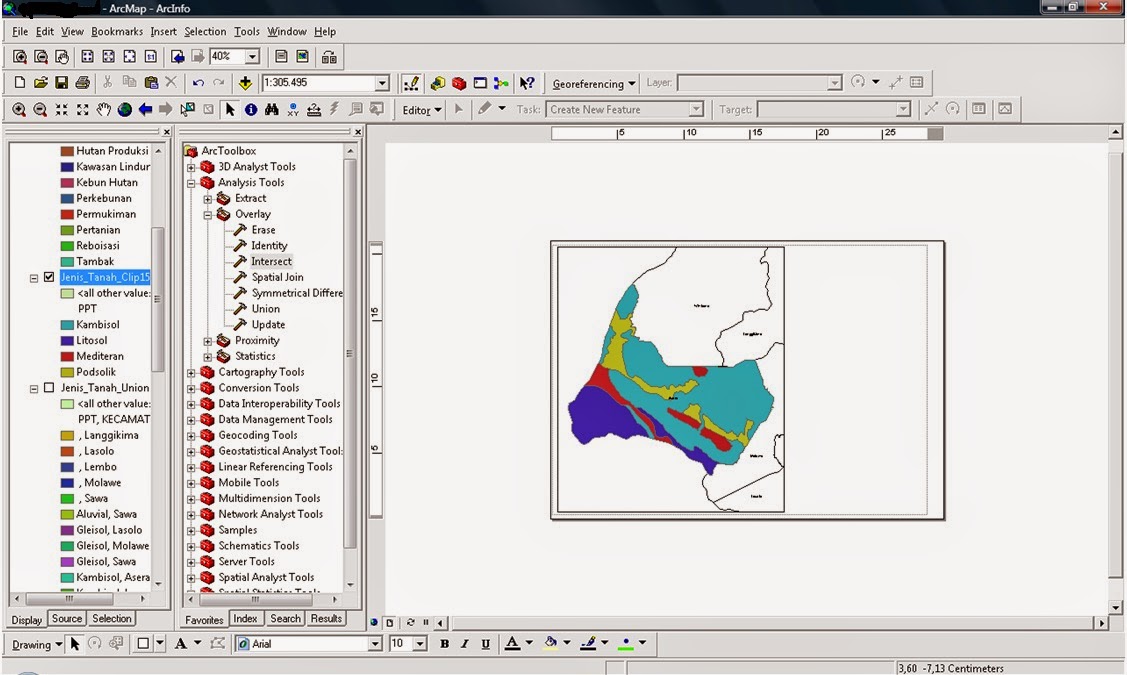1127x675 pixels.
Task: Open the Selection menu
Action: click(204, 31)
